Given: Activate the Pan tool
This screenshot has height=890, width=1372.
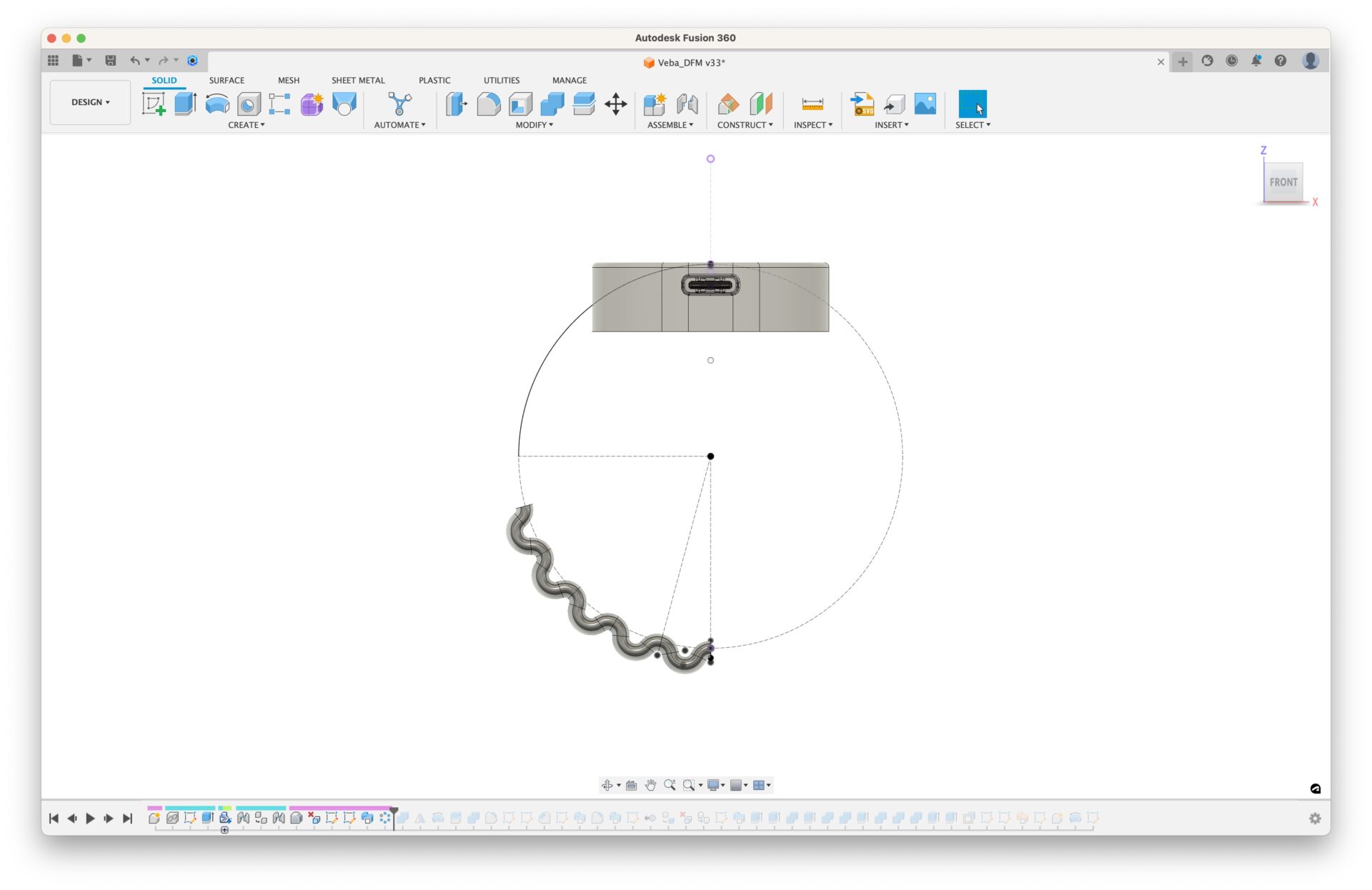Looking at the screenshot, I should [x=650, y=785].
